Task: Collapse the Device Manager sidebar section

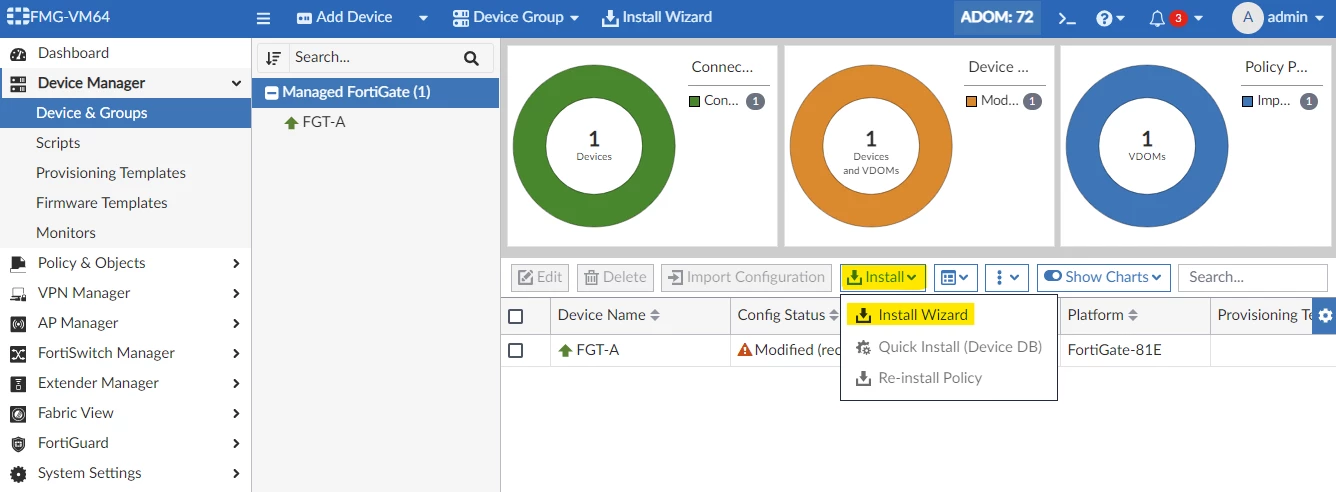Action: click(x=236, y=83)
